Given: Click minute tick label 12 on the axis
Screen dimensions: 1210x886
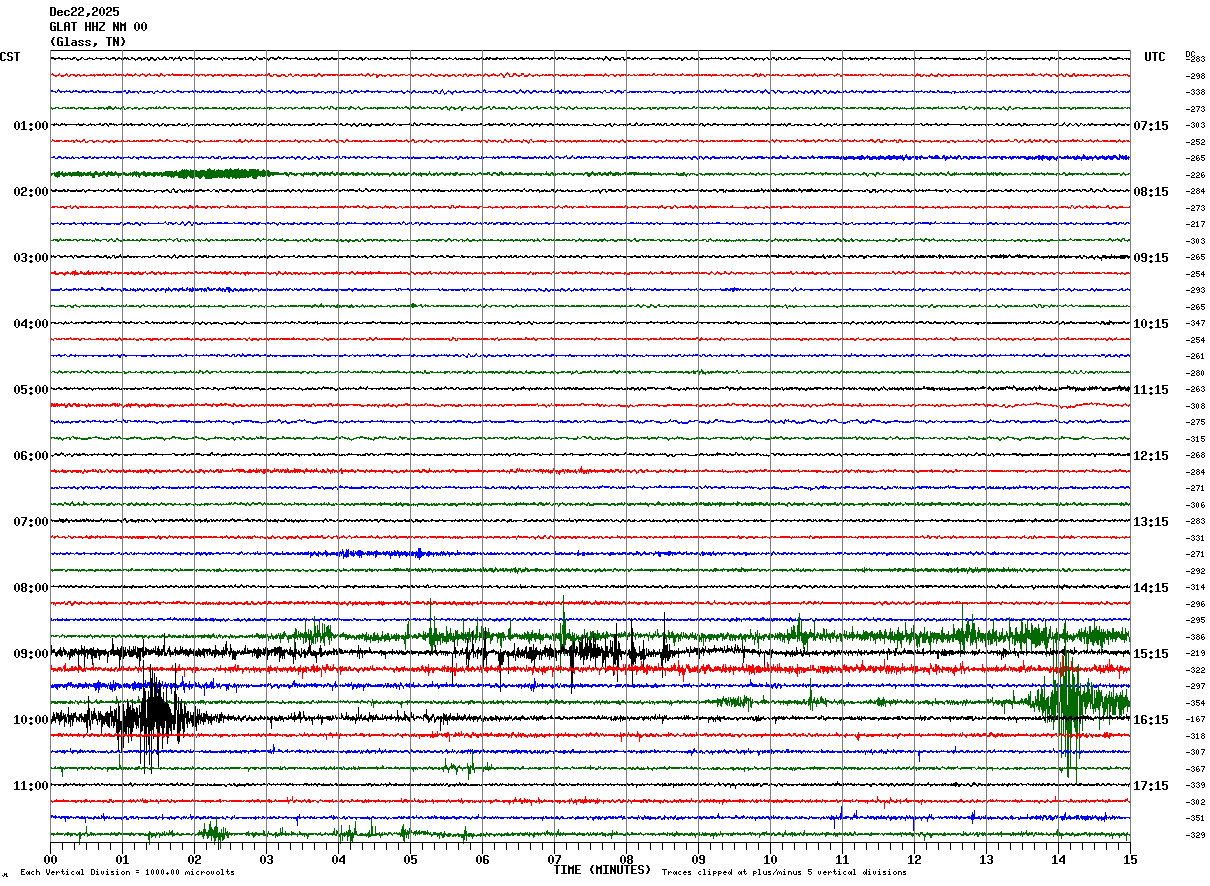Looking at the screenshot, I should [914, 859].
